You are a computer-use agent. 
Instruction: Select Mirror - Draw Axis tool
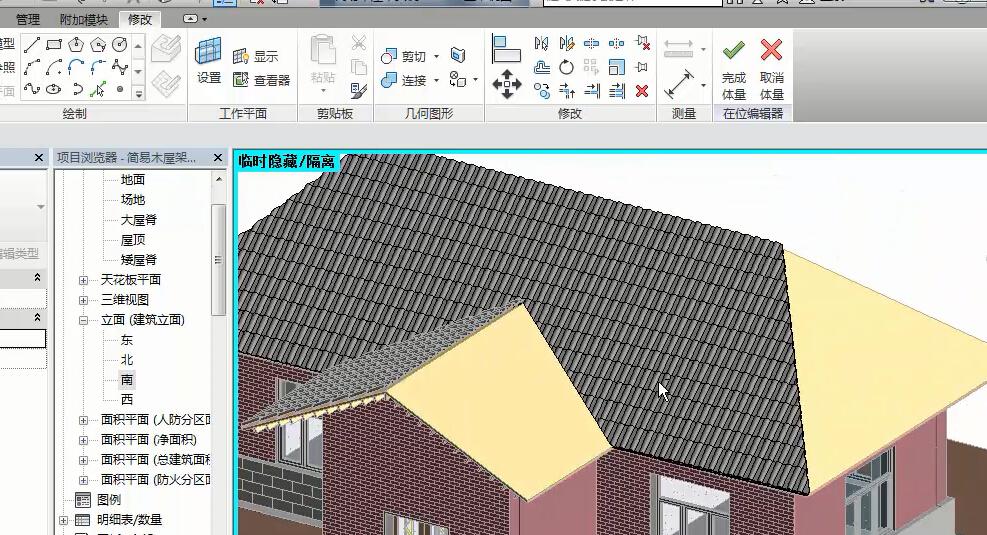[567, 43]
